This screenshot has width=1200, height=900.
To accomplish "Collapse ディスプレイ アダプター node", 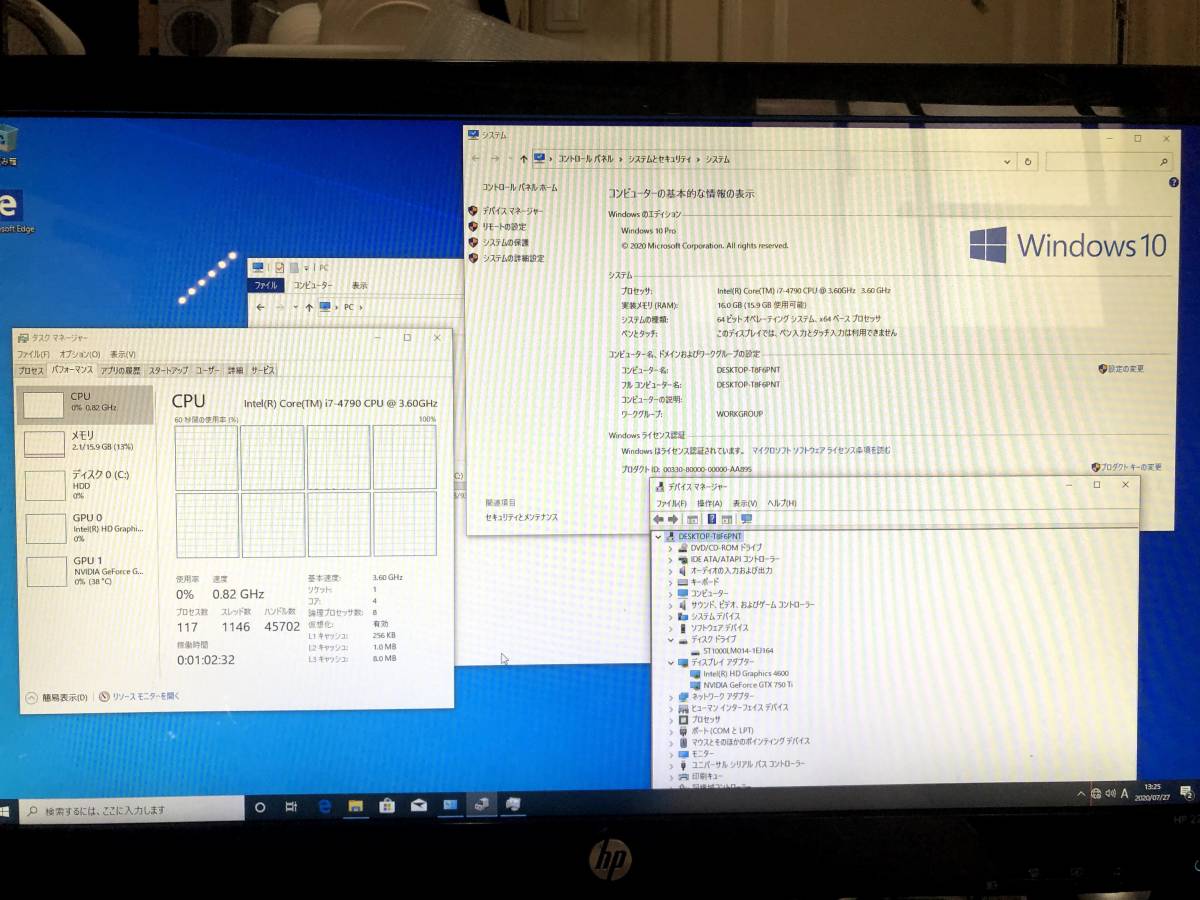I will [671, 662].
